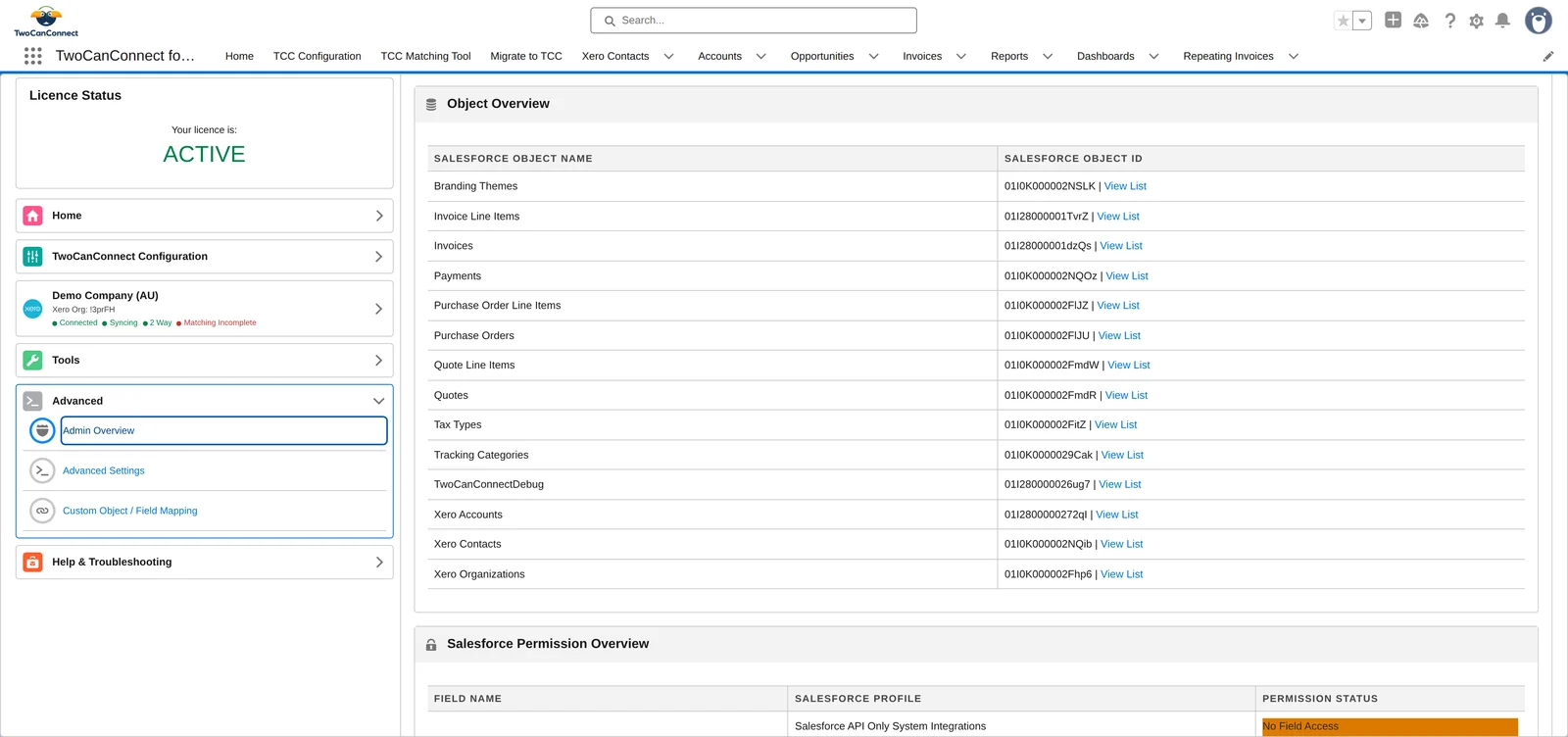1568x737 pixels.
Task: Select the Purchase Order Line Items row
Action: [x=976, y=306]
